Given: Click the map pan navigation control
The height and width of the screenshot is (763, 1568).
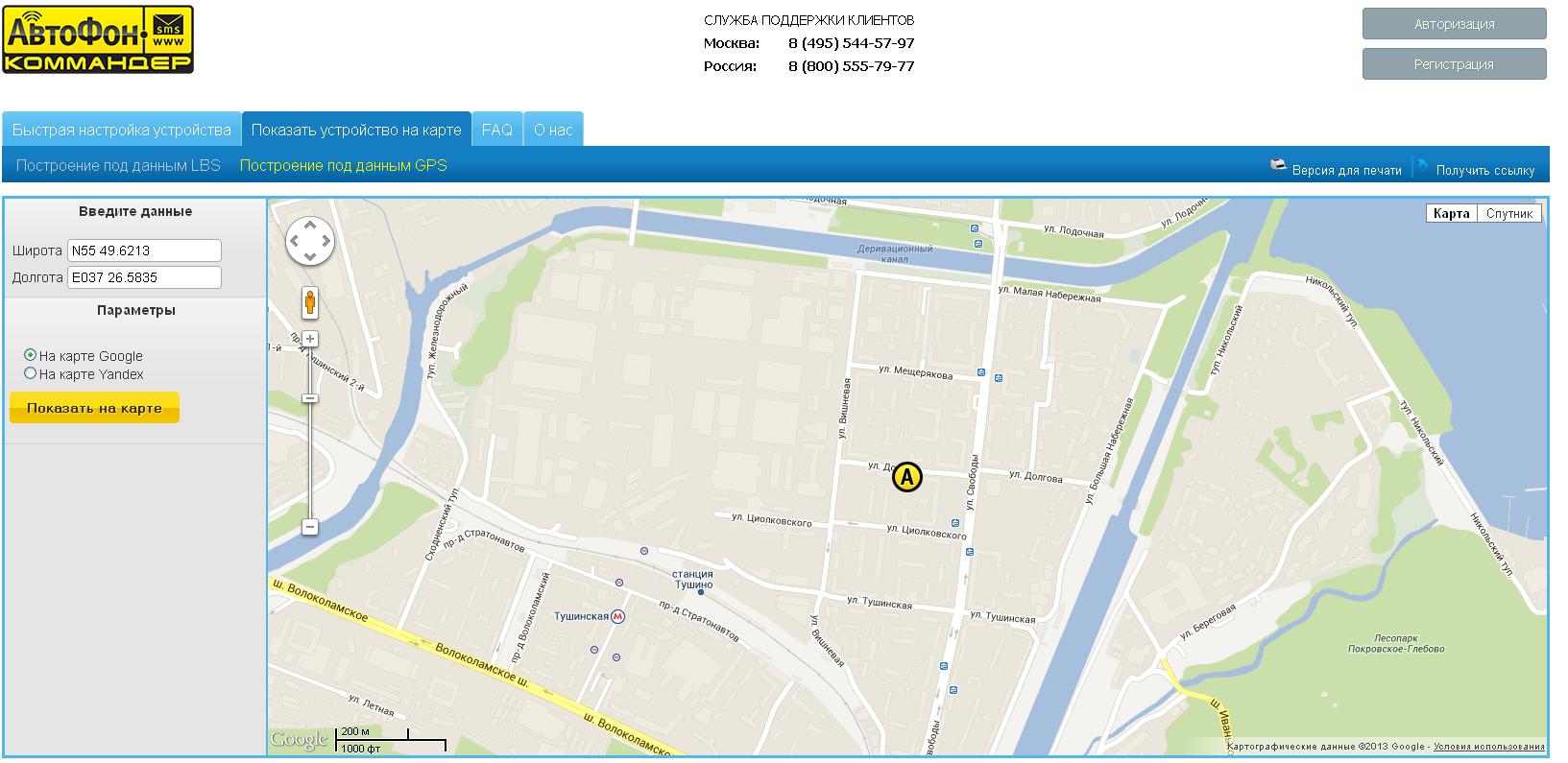Looking at the screenshot, I should pyautogui.click(x=310, y=240).
